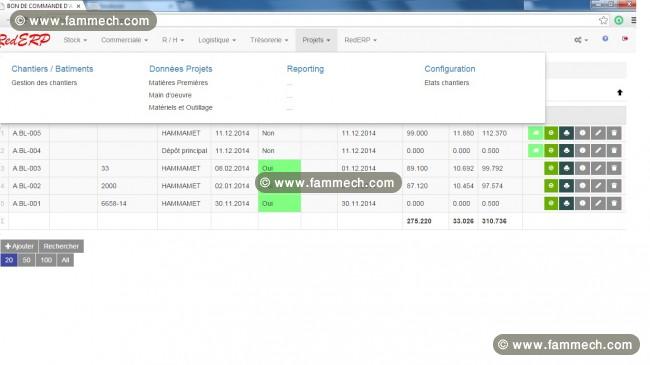Screen dimensions: 650x365
Task: Expand the Trésorerie dropdown
Action: click(269, 40)
